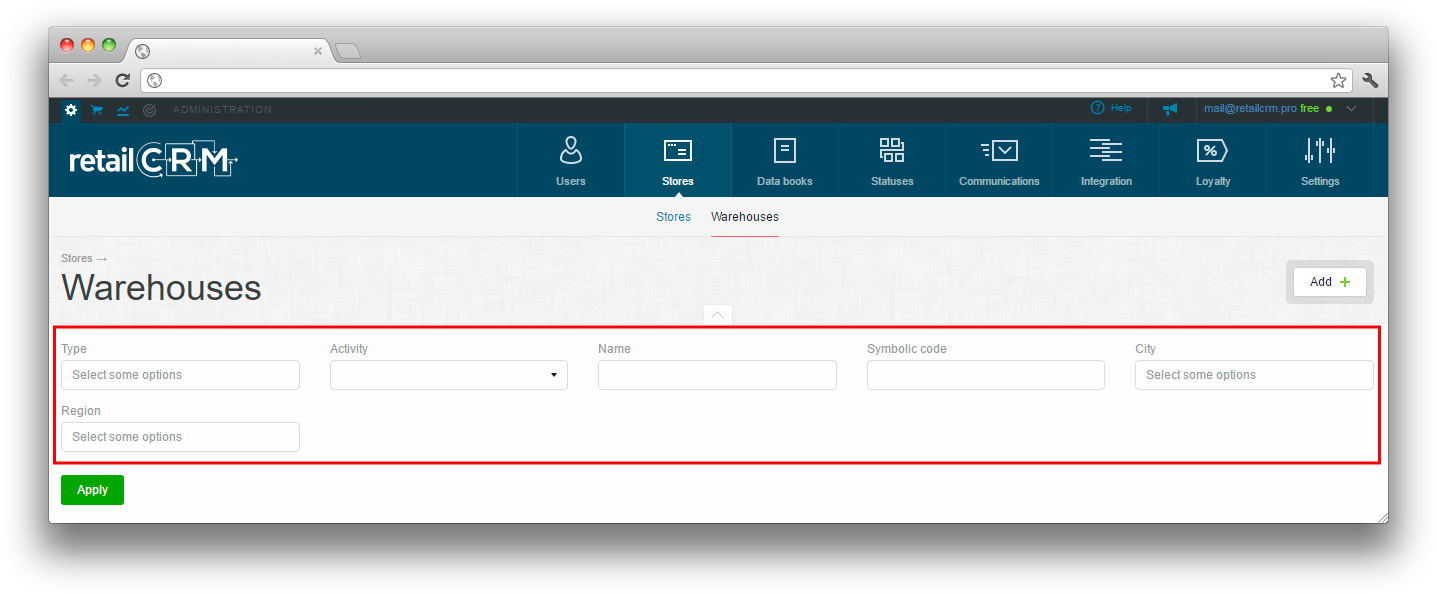Reload the page with refresh icon

[123, 80]
